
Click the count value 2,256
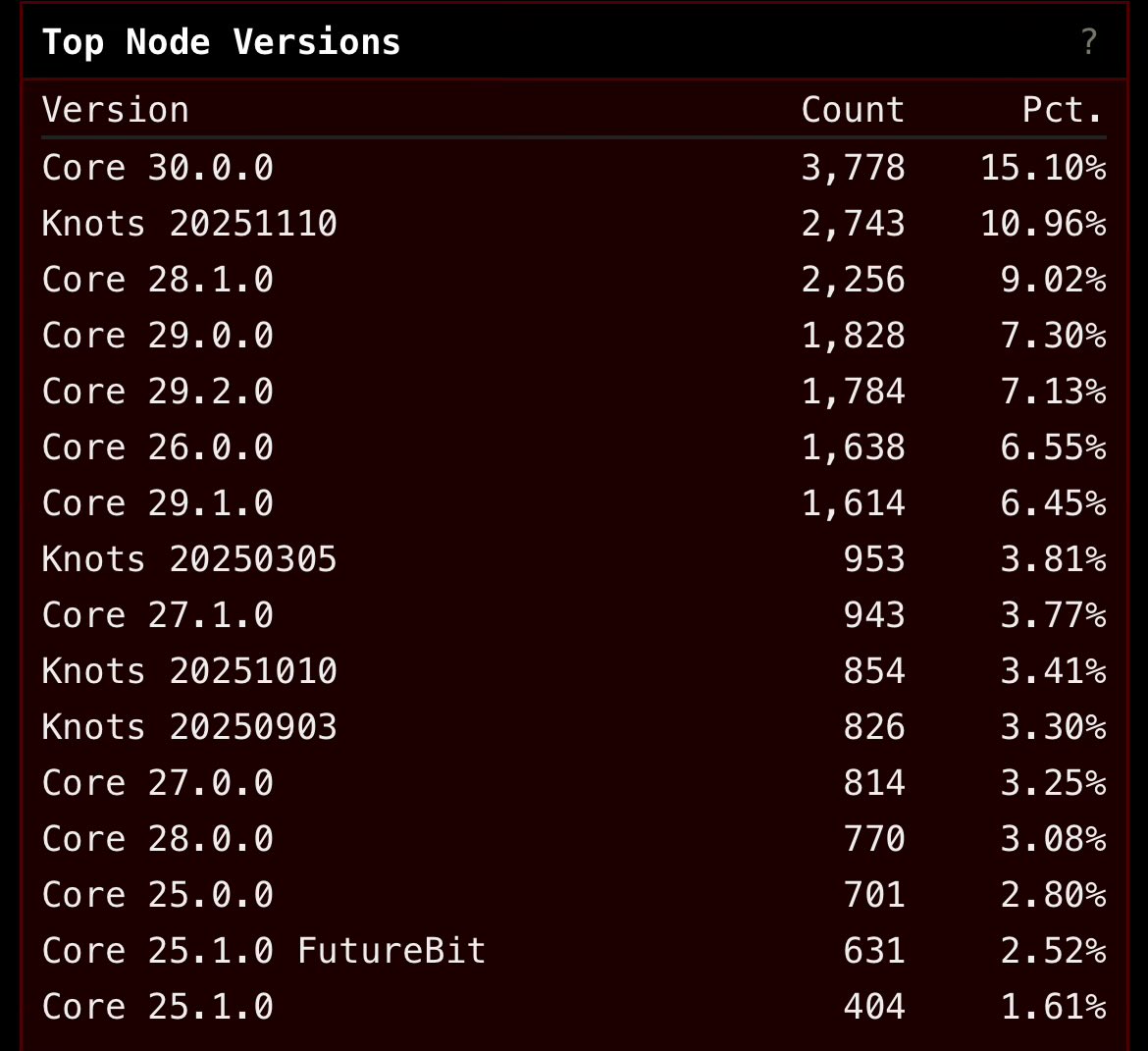pos(853,280)
